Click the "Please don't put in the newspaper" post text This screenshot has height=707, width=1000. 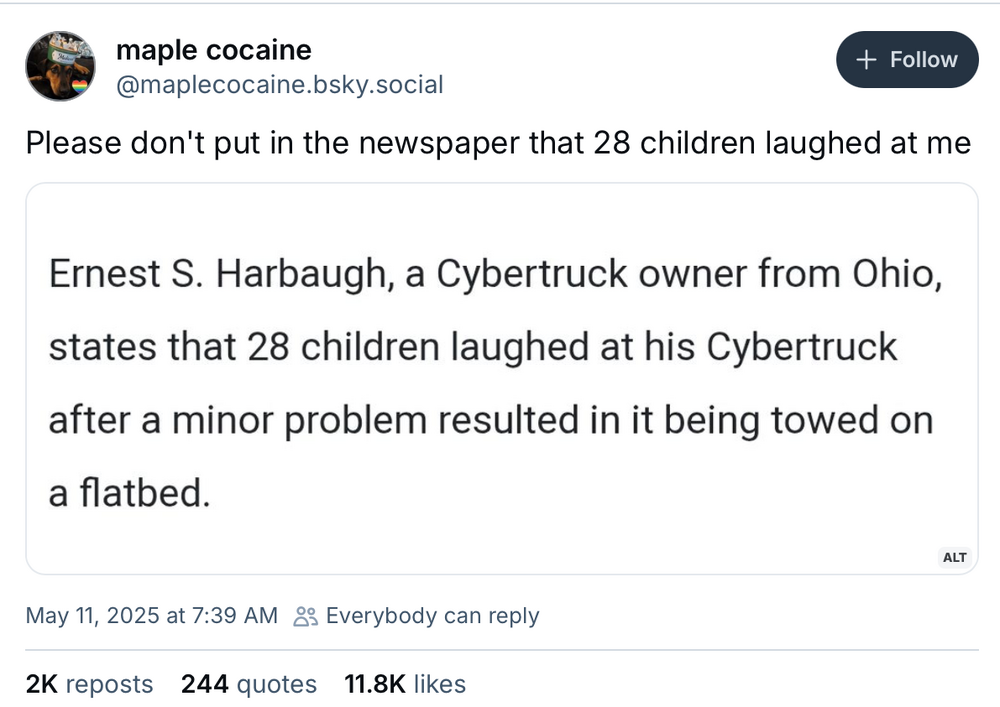pyautogui.click(x=498, y=143)
